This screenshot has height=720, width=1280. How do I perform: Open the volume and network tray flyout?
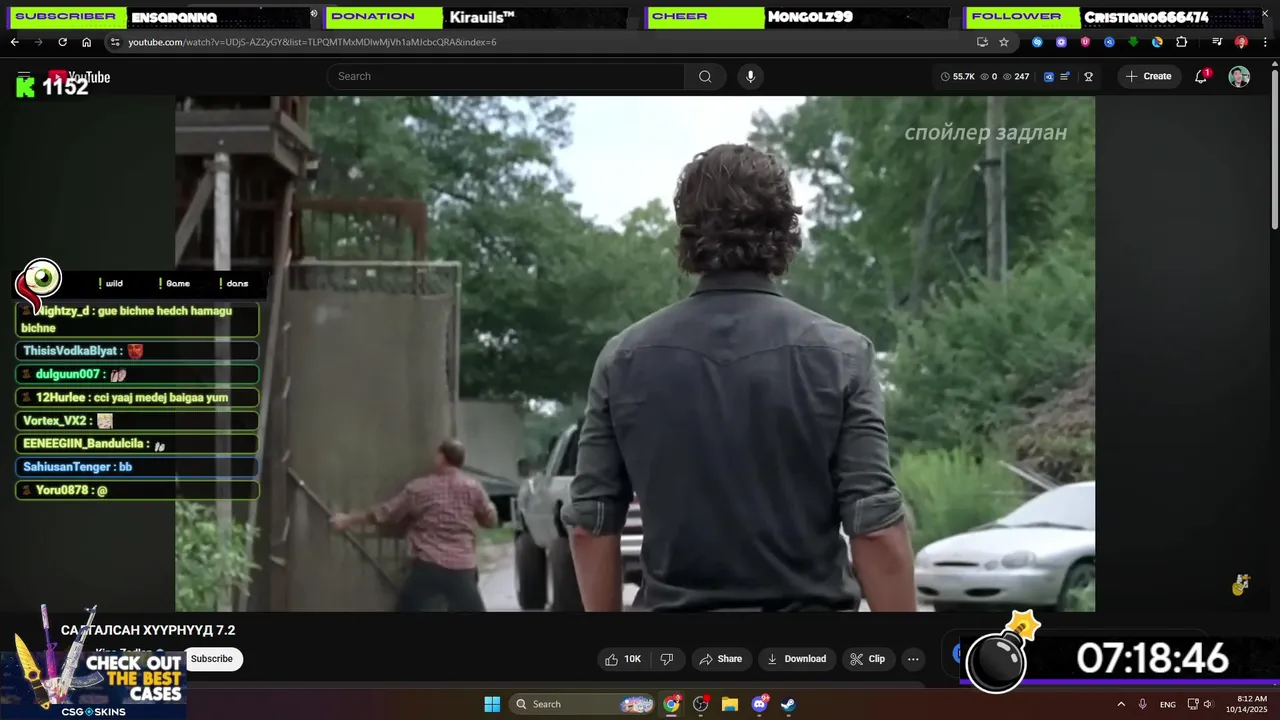[x=1200, y=704]
